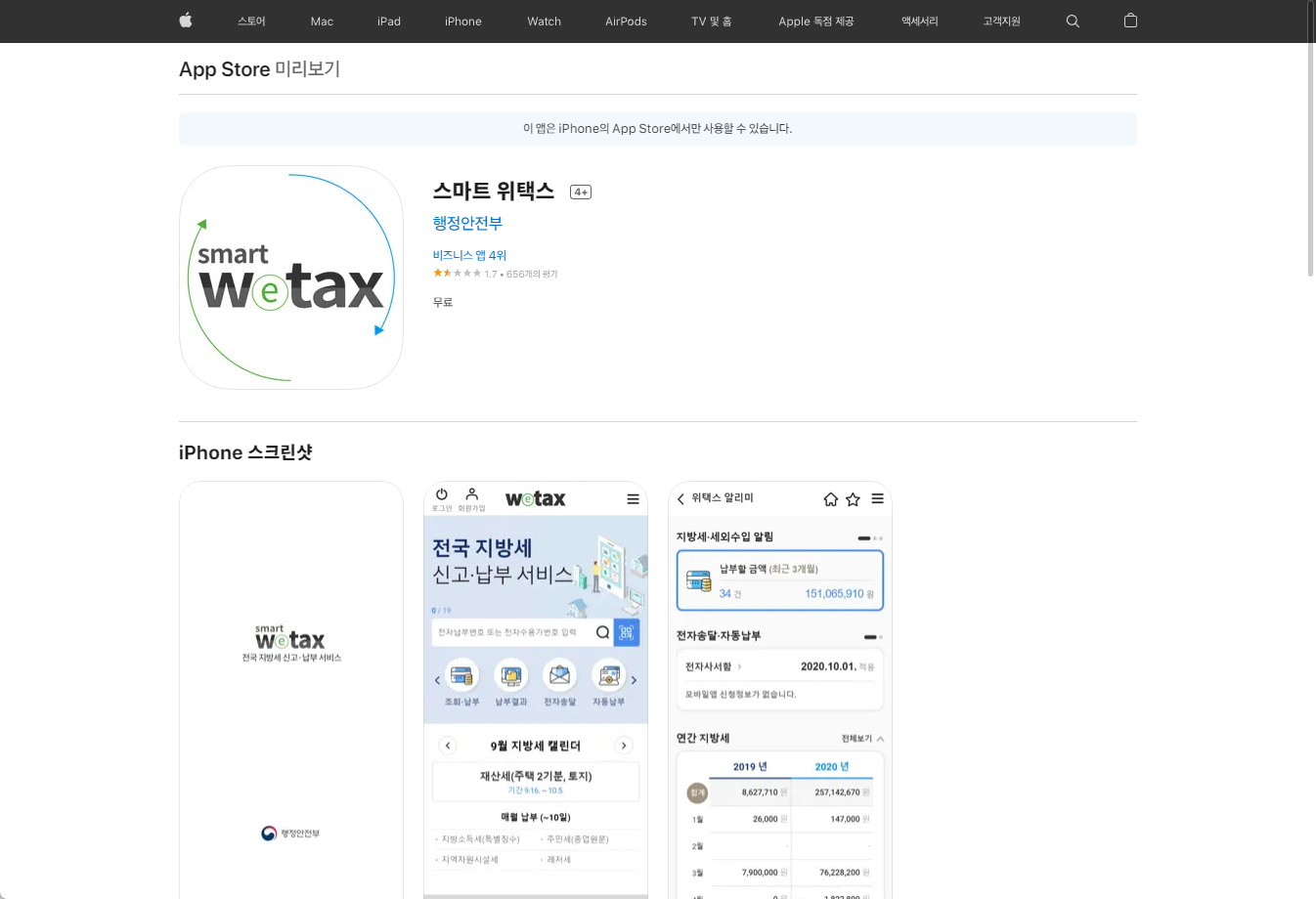Viewport: 1316px width, 899px height.
Task: Click the 재산세(주택 2기분, 토지) entry
Action: point(536,782)
